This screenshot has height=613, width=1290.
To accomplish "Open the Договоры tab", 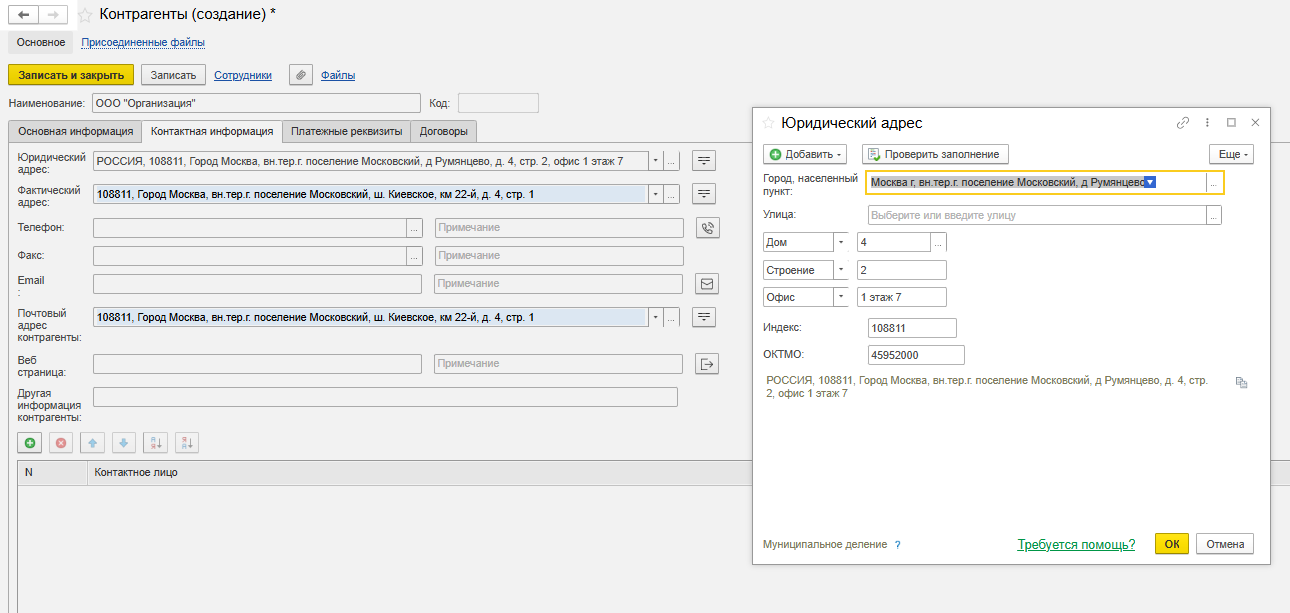I will pos(444,131).
